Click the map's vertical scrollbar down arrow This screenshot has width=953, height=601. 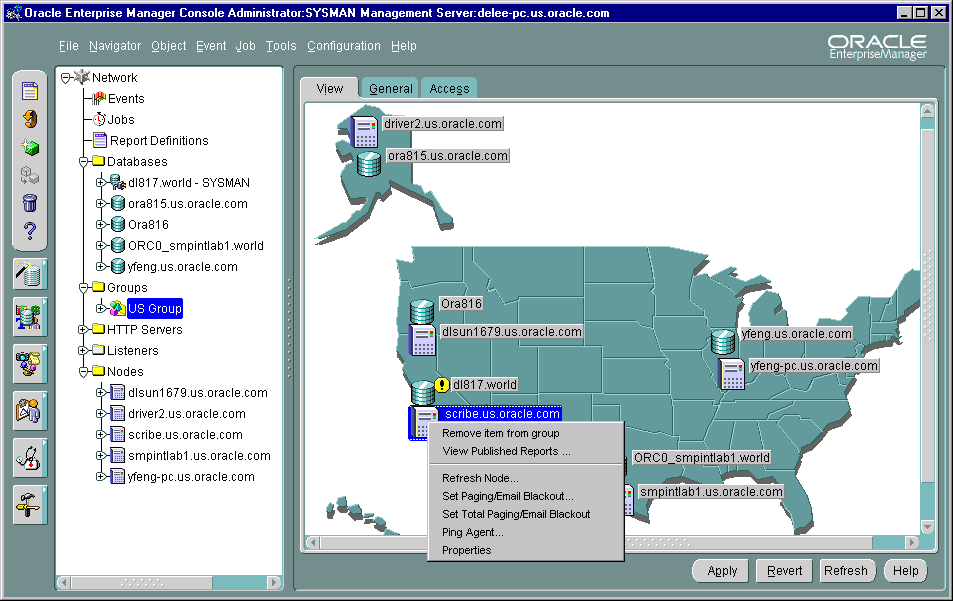coord(927,526)
